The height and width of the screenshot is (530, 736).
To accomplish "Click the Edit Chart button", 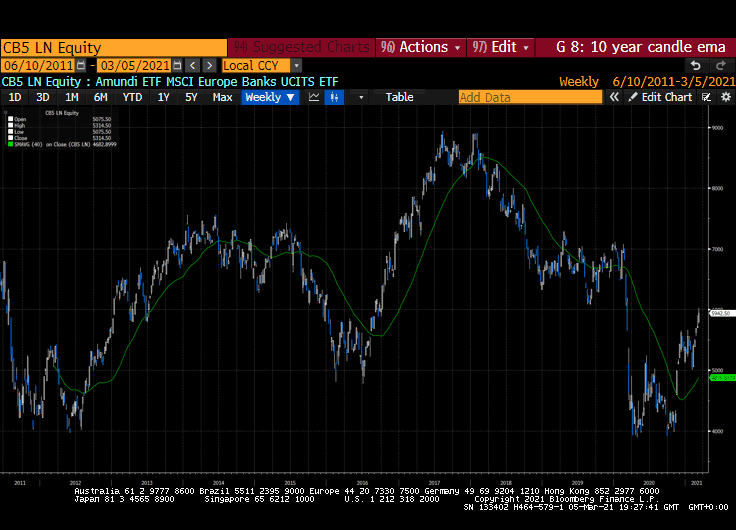I will (x=660, y=97).
